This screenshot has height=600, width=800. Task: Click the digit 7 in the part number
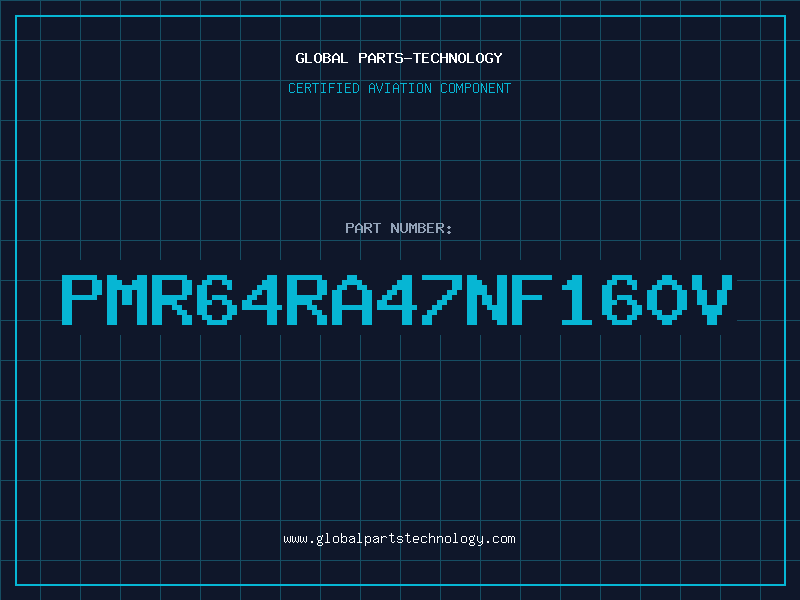441,299
